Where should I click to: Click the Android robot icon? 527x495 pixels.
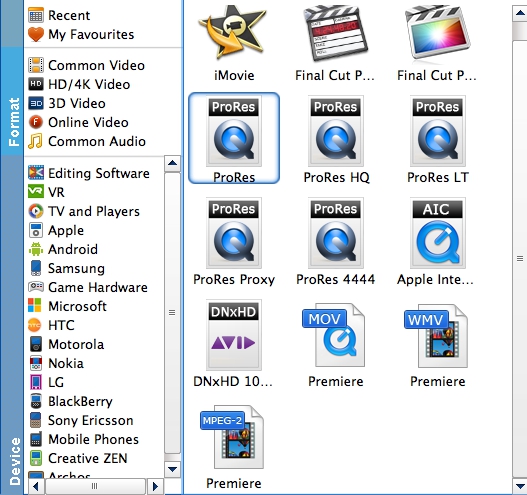click(36, 249)
